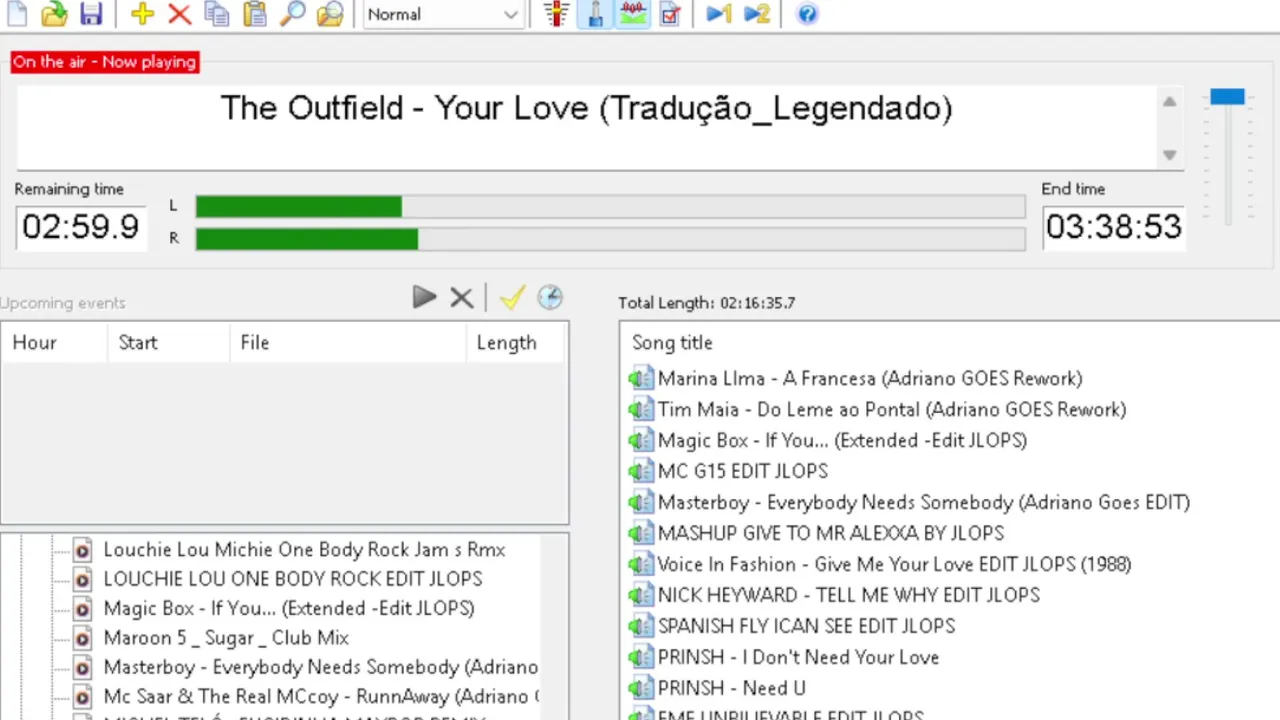Open help with the blue question mark icon
This screenshot has height=720, width=1280.
[807, 14]
